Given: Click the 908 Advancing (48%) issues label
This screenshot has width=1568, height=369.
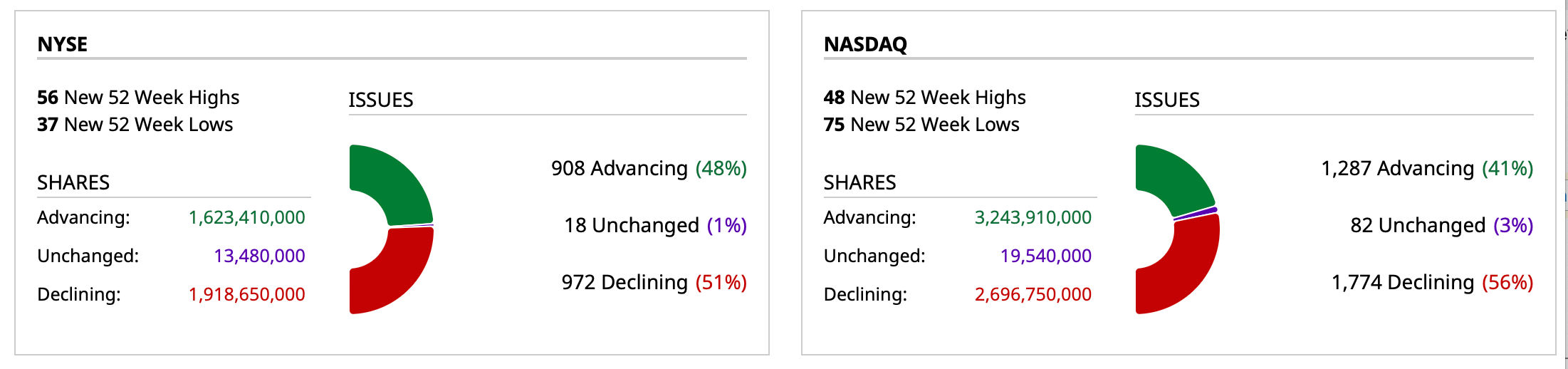Looking at the screenshot, I should [x=649, y=168].
